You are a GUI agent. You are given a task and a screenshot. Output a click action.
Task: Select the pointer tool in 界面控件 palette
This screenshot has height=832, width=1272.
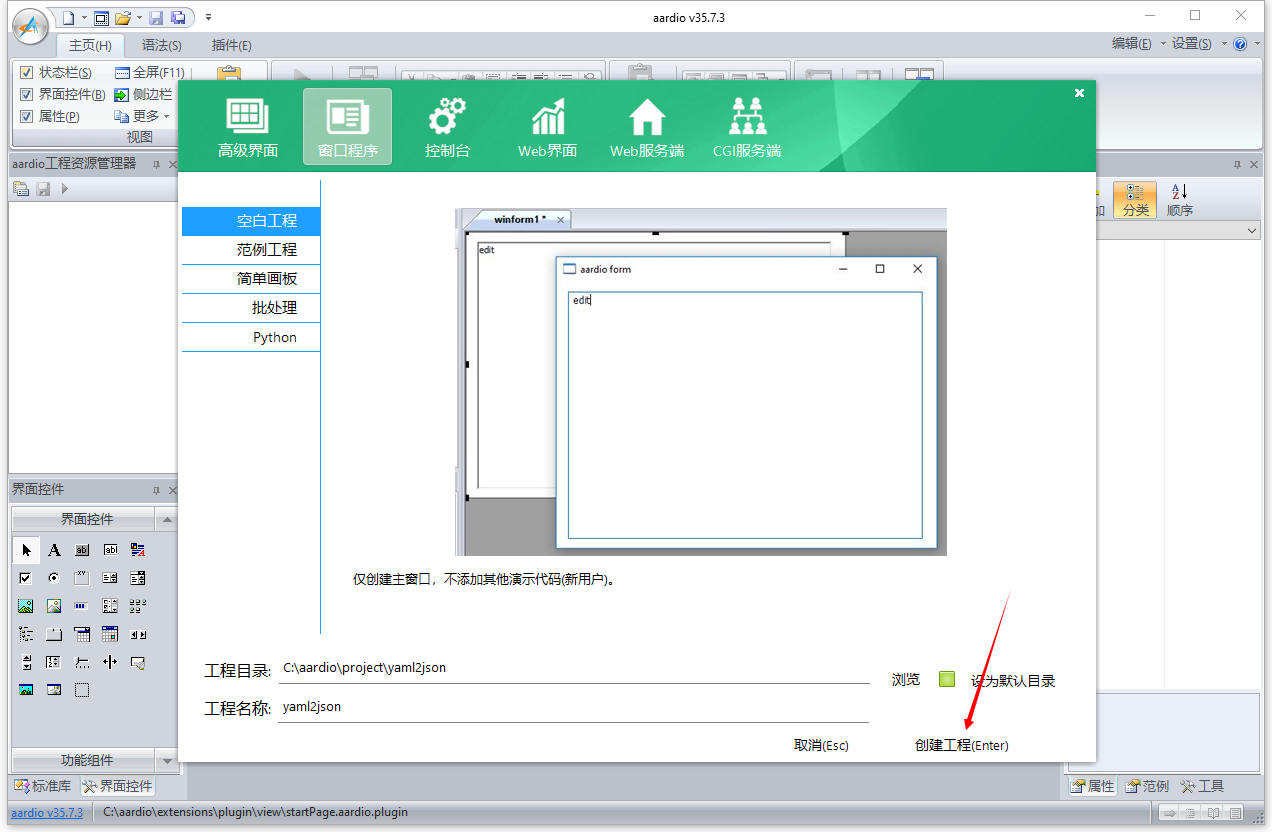[25, 549]
